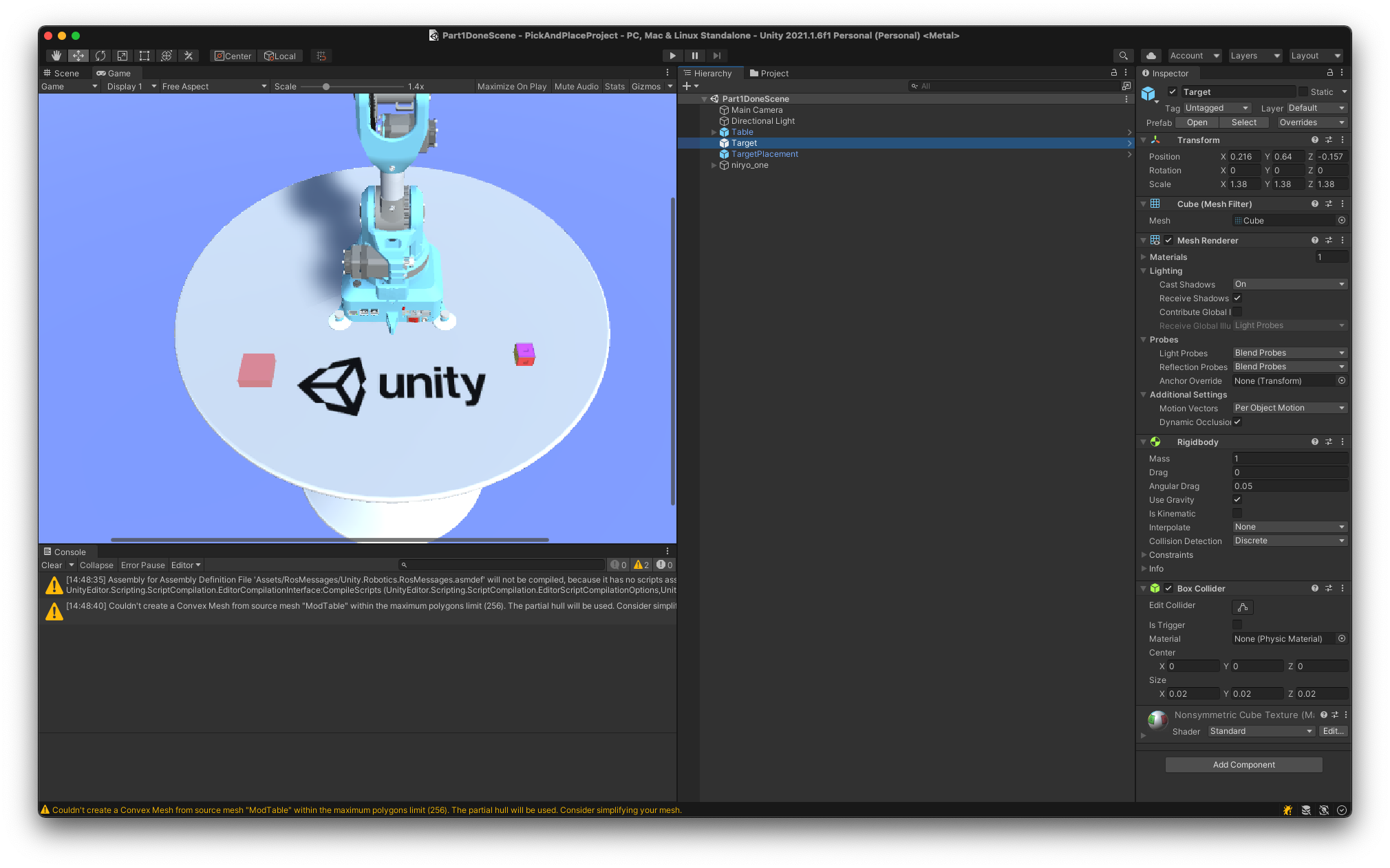
Task: Disable the Use Gravity checkbox
Action: click(x=1237, y=499)
